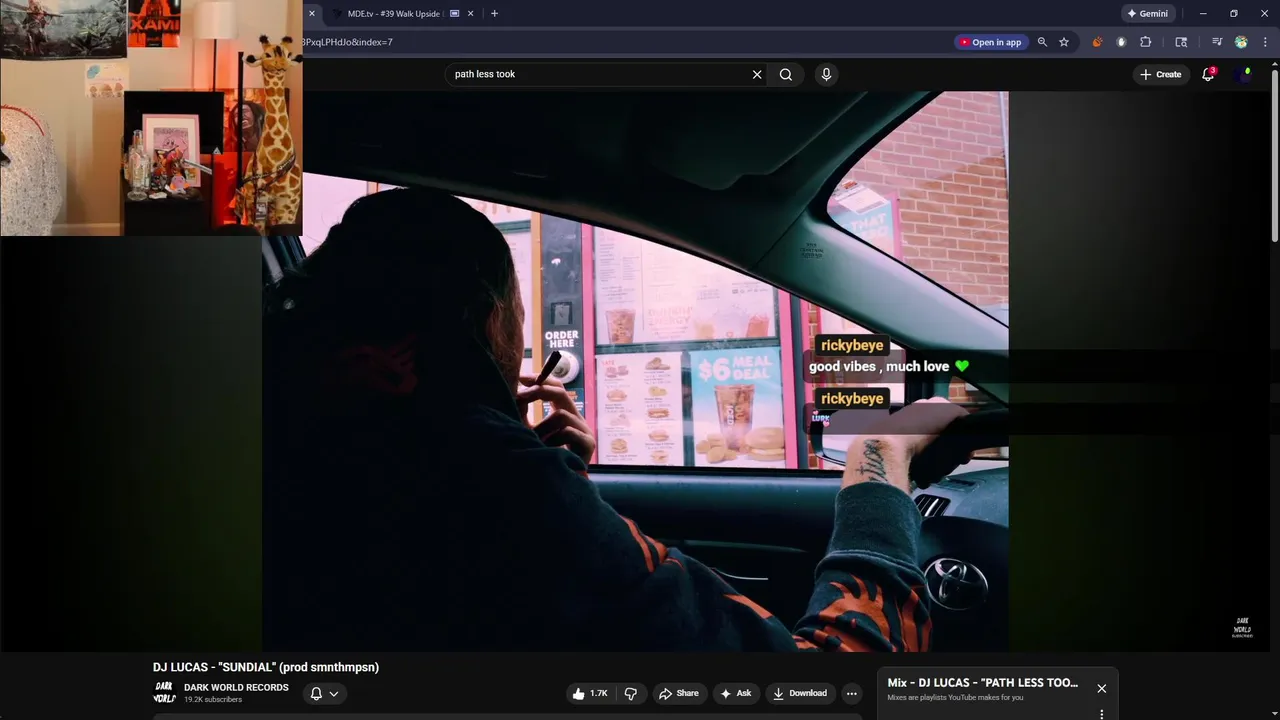Click the Create button
This screenshot has height=720, width=1280.
click(x=1161, y=74)
